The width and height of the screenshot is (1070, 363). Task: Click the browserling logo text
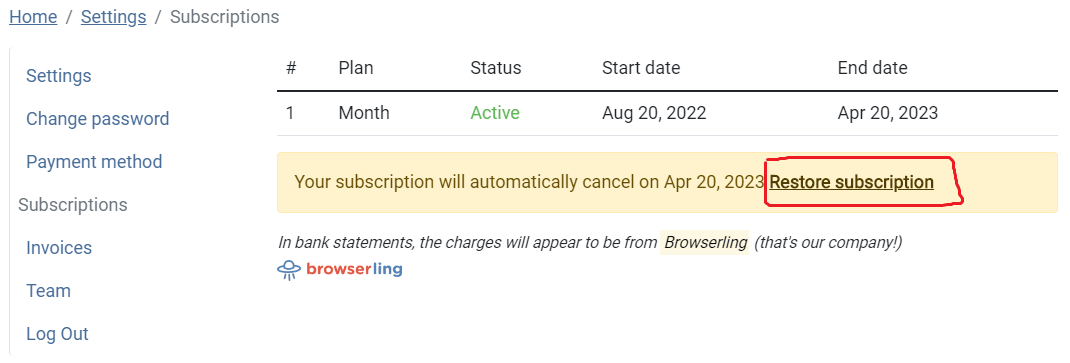pos(354,269)
